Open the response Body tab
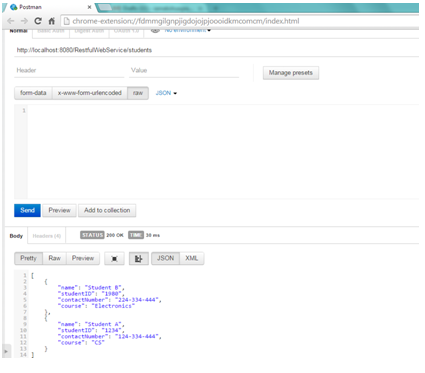 click(16, 236)
